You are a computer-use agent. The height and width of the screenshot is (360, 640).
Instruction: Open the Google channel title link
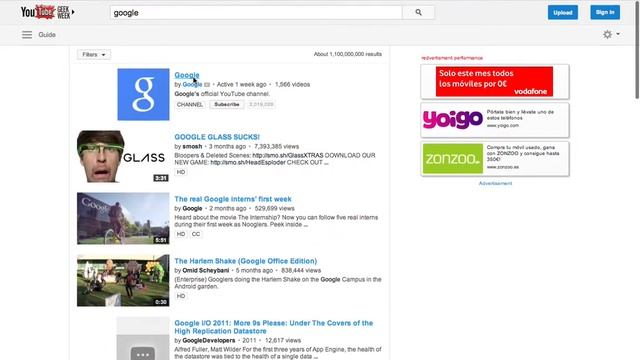[187, 75]
